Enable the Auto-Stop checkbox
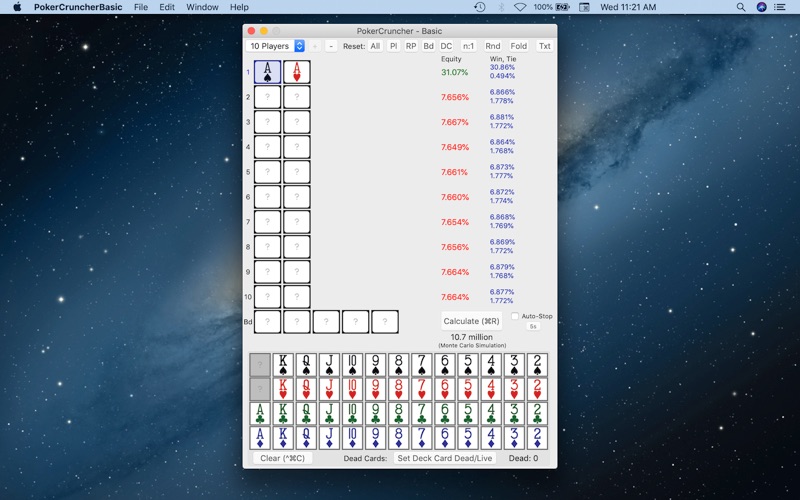This screenshot has height=500, width=800. (515, 316)
